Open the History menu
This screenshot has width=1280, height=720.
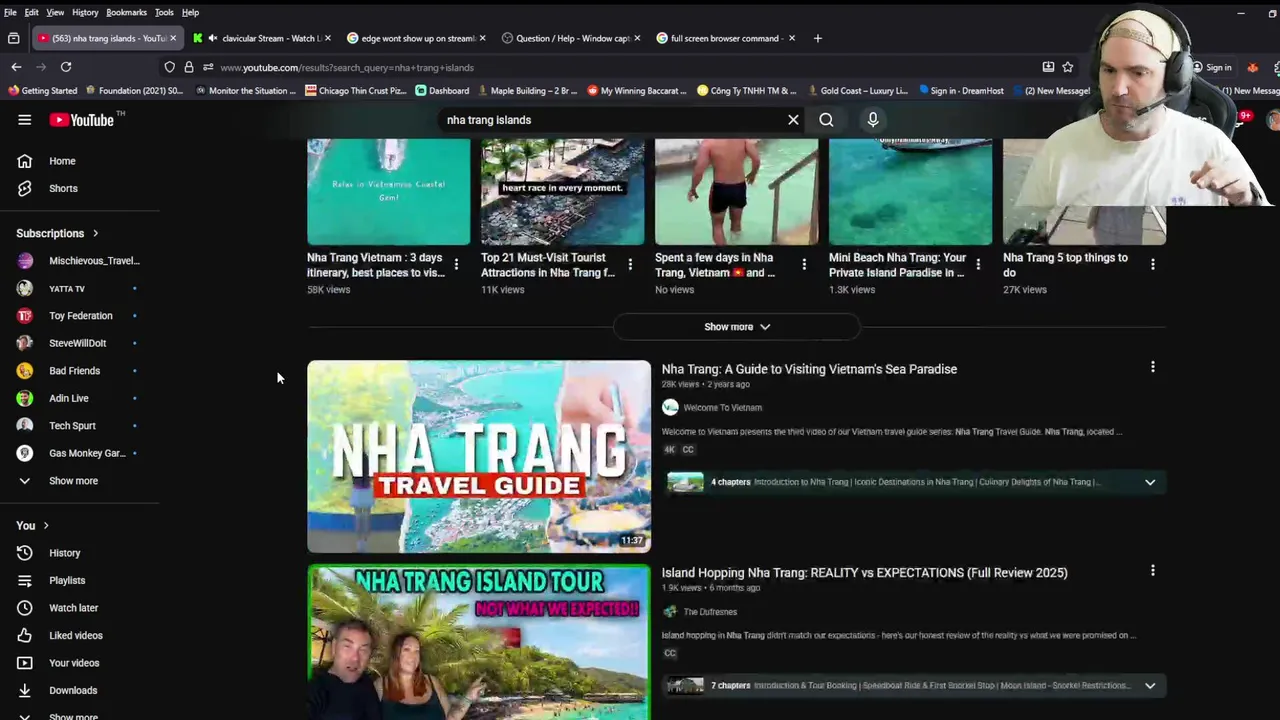point(85,12)
